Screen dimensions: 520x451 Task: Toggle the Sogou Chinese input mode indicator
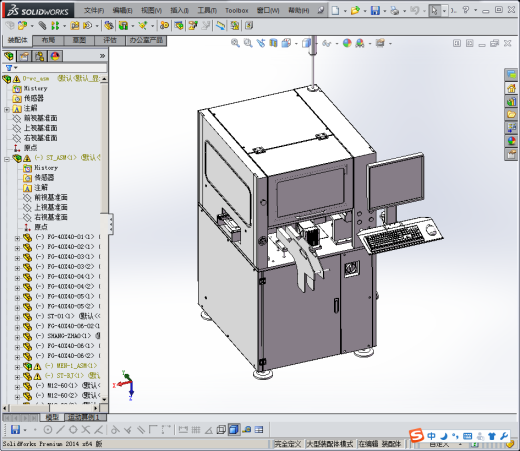(431, 436)
